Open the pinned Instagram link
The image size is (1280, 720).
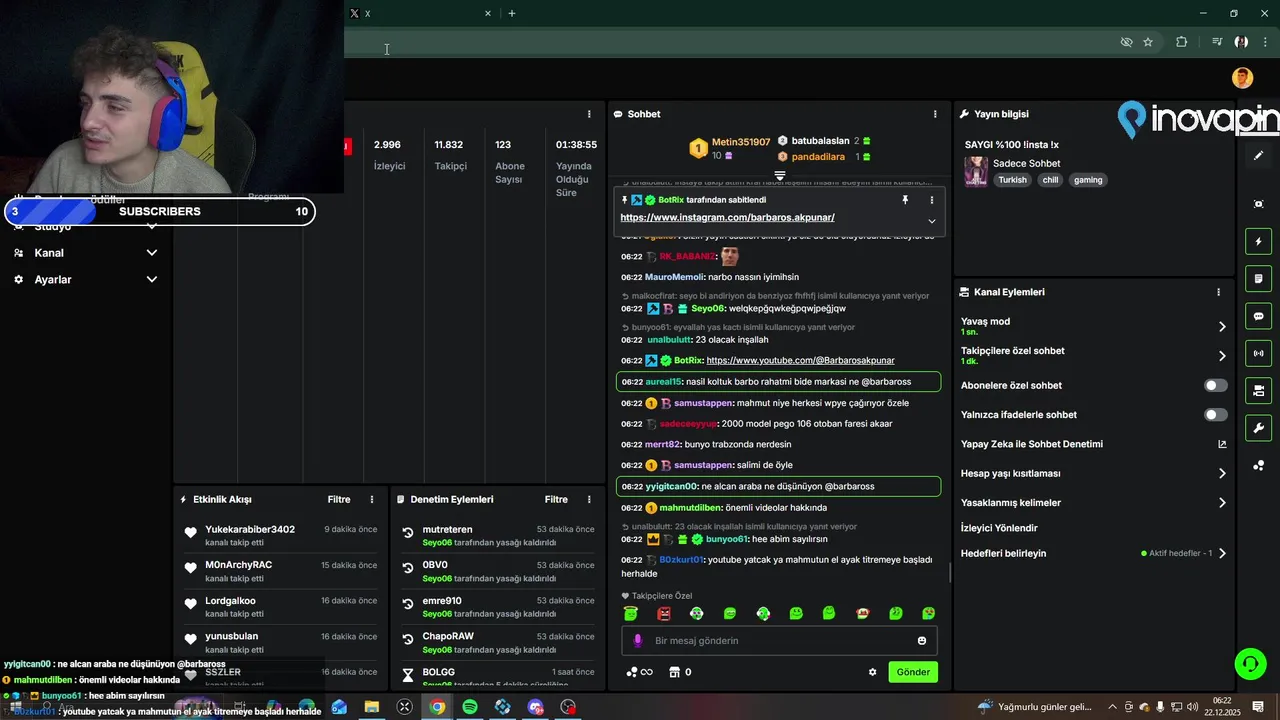pos(727,217)
